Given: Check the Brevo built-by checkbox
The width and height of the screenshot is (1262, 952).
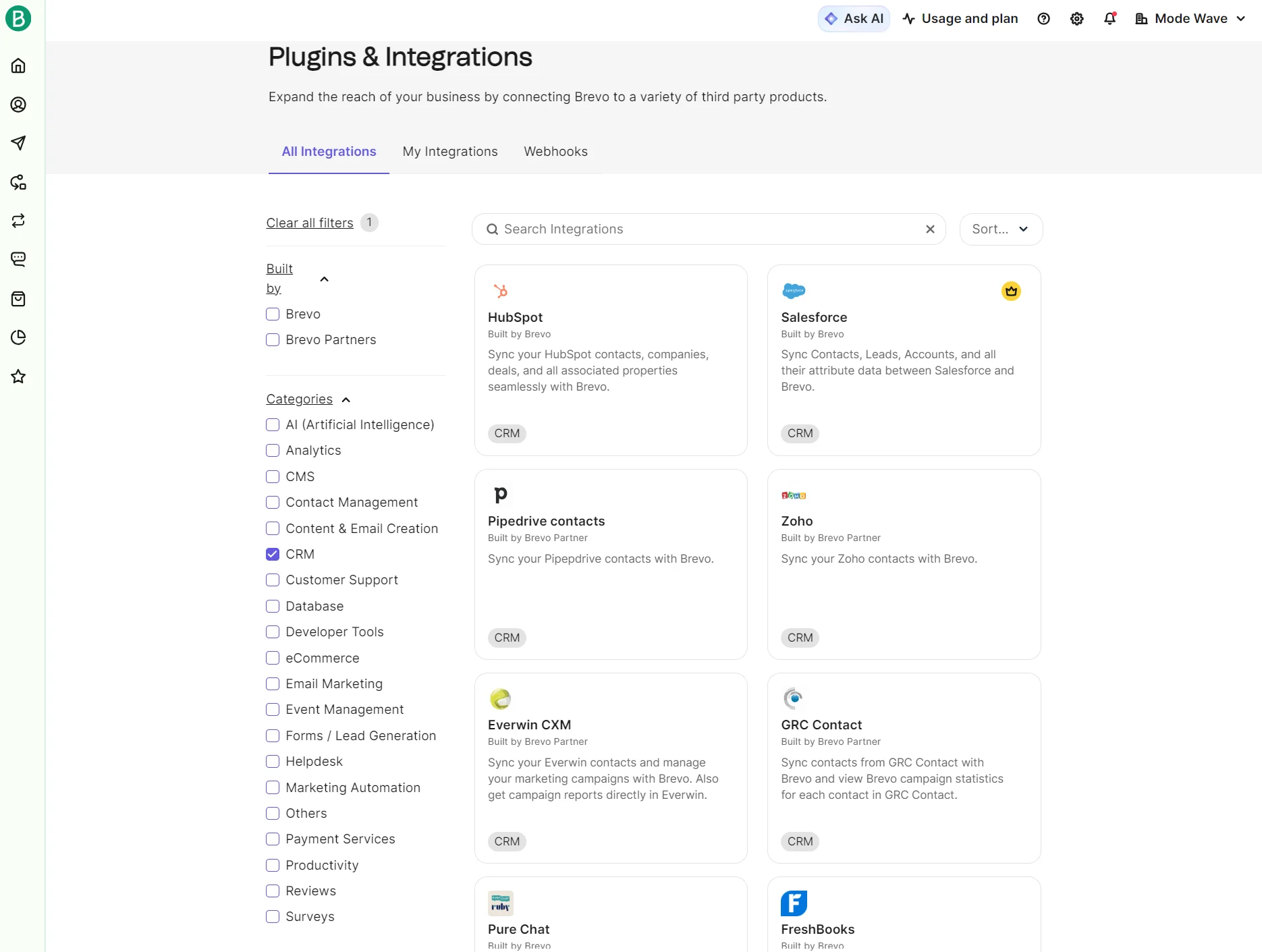Looking at the screenshot, I should pos(273,314).
